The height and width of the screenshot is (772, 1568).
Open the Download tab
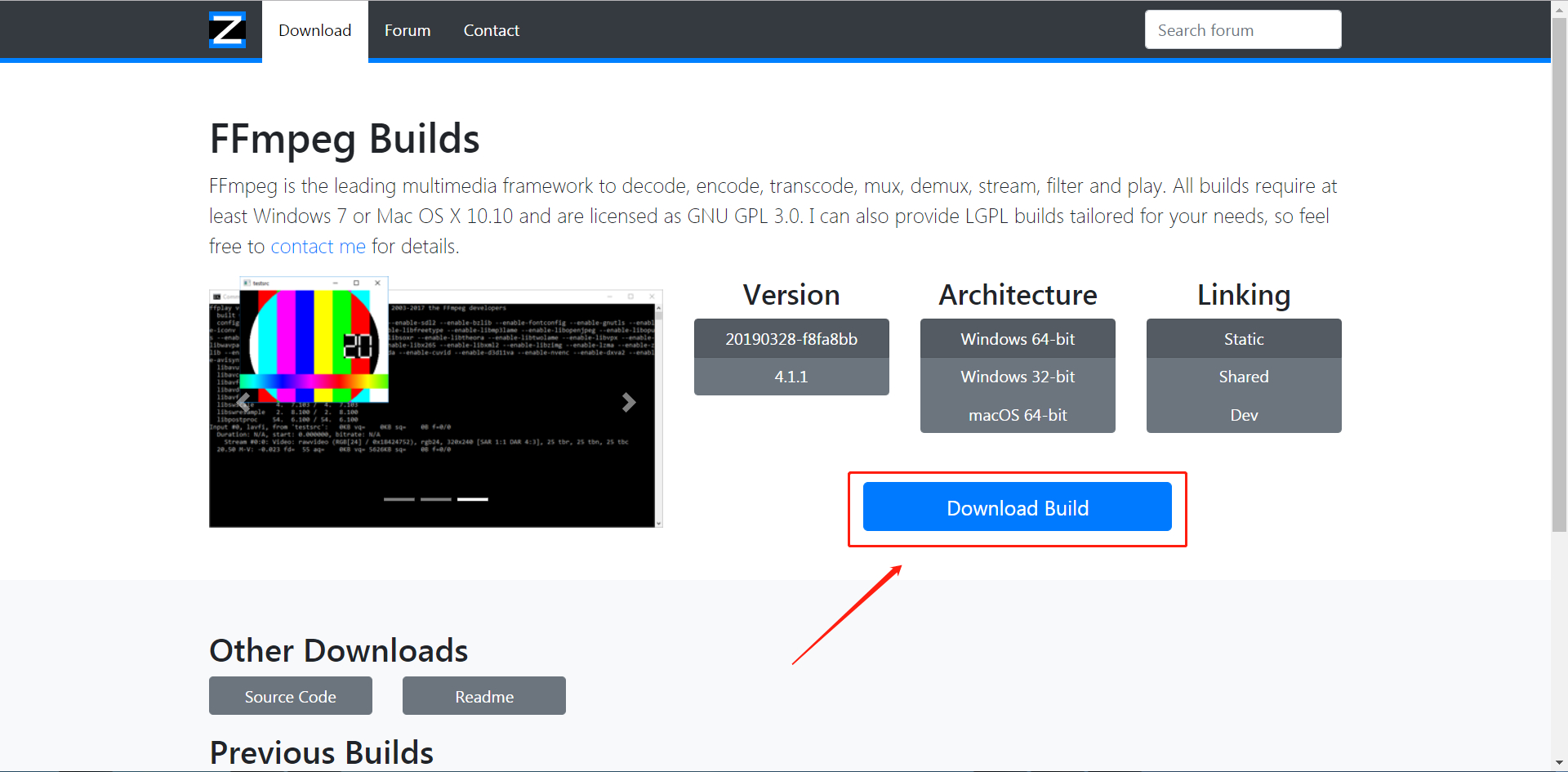click(x=314, y=30)
